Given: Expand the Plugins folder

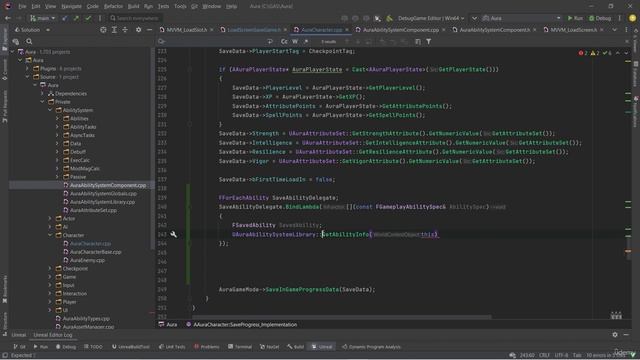Looking at the screenshot, I should pos(27,69).
